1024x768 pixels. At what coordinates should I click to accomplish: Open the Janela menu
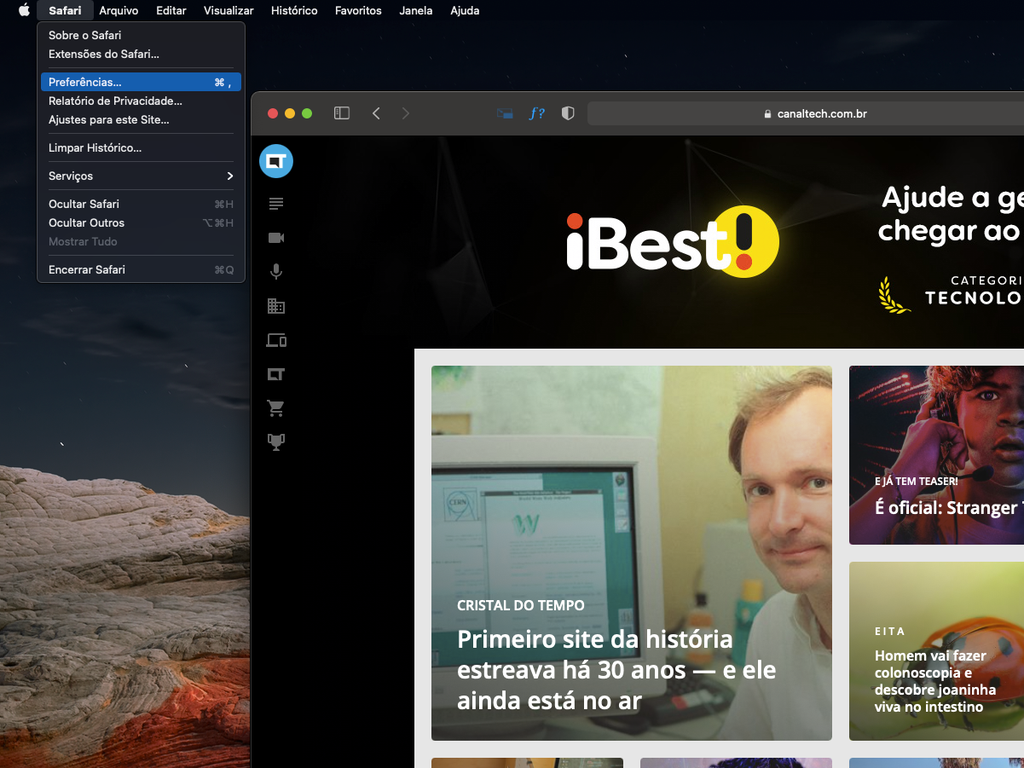[416, 10]
